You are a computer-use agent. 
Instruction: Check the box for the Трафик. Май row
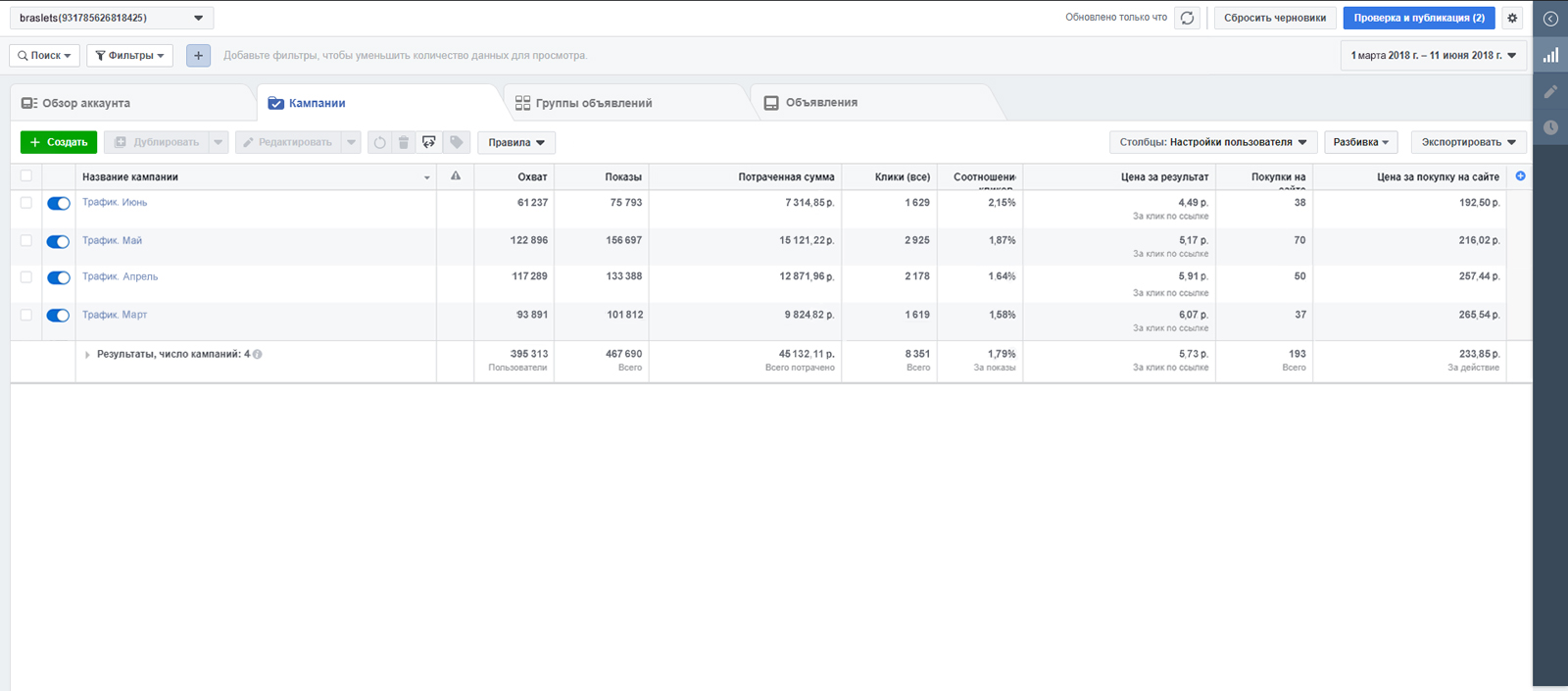(x=26, y=240)
